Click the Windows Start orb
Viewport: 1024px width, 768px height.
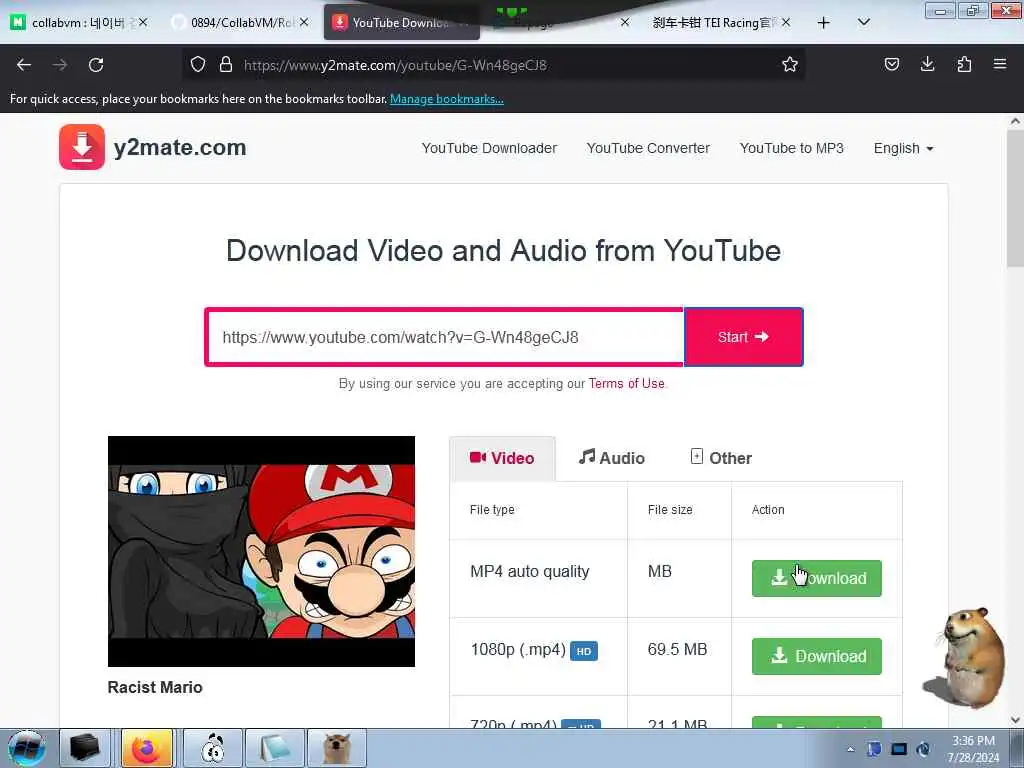pyautogui.click(x=26, y=748)
